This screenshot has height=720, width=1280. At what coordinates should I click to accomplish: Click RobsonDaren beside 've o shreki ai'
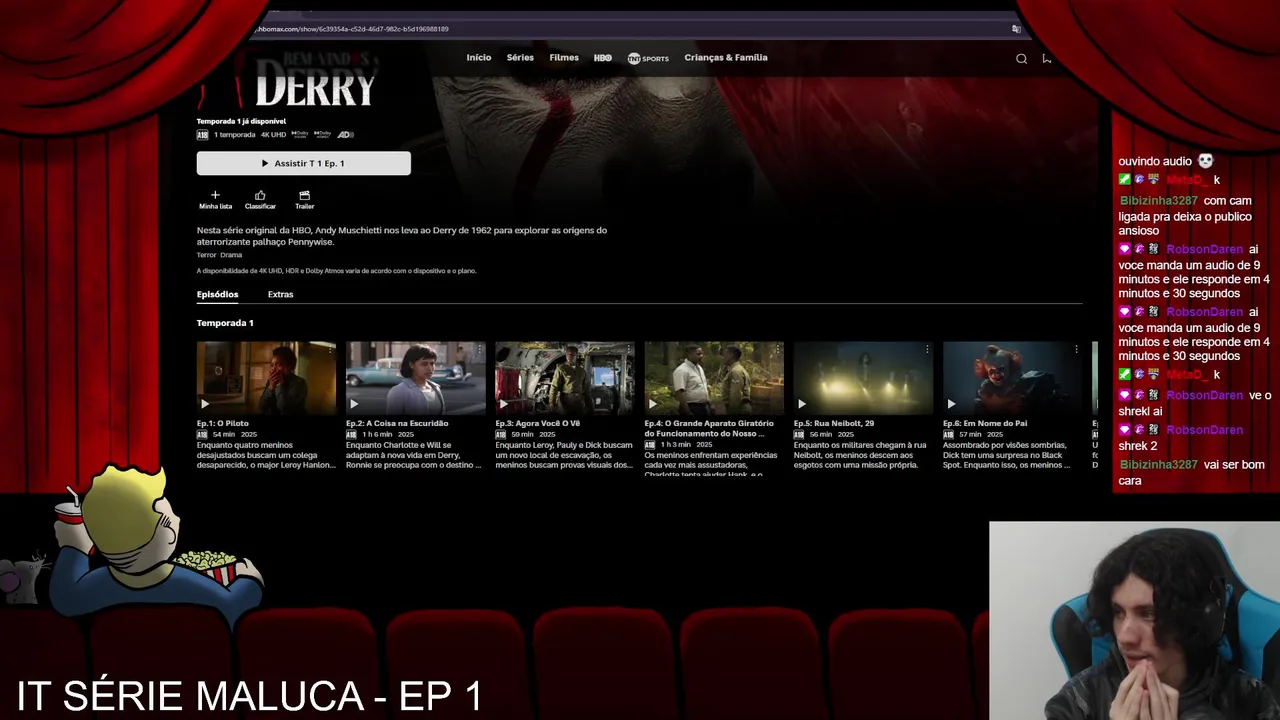1204,396
